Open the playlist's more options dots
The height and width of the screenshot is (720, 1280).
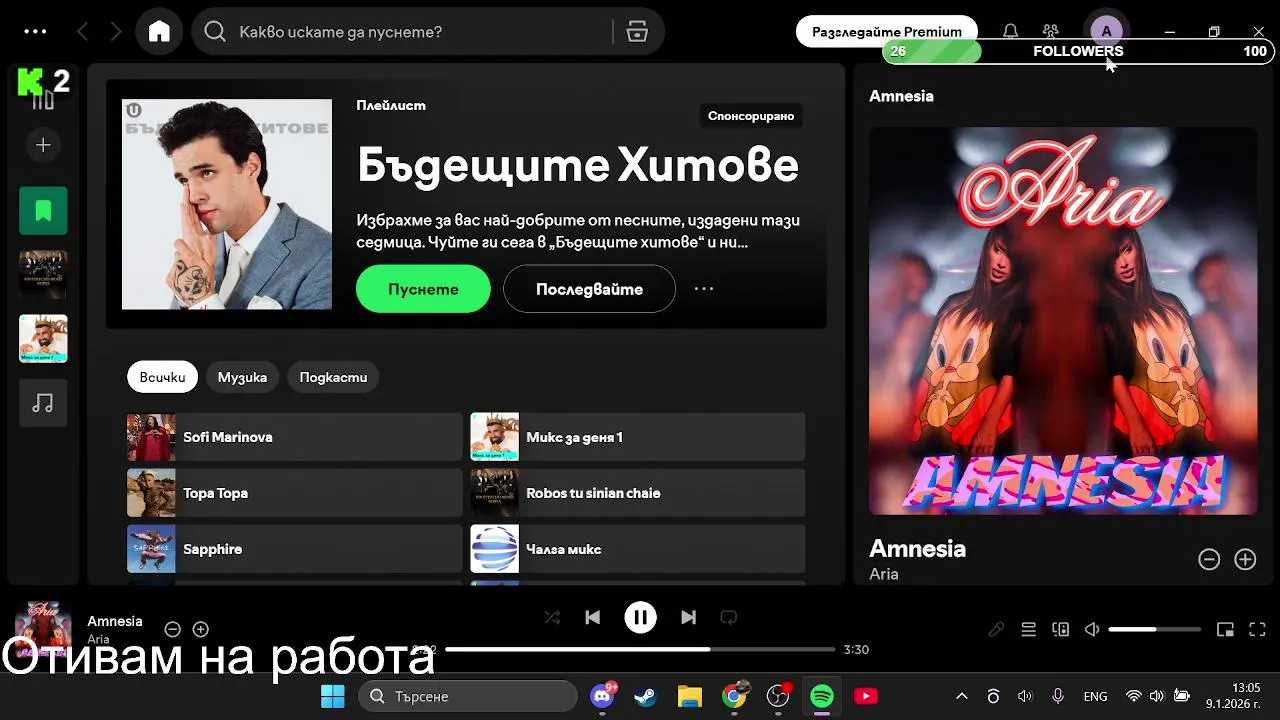[x=704, y=289]
